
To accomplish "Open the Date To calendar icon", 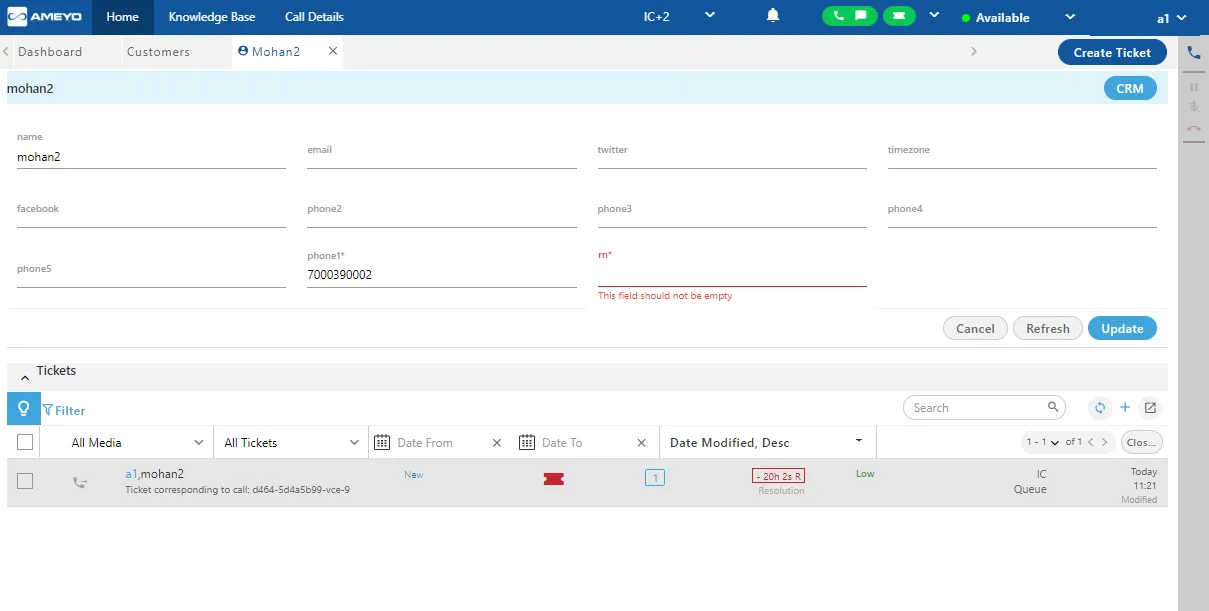I will pyautogui.click(x=527, y=443).
